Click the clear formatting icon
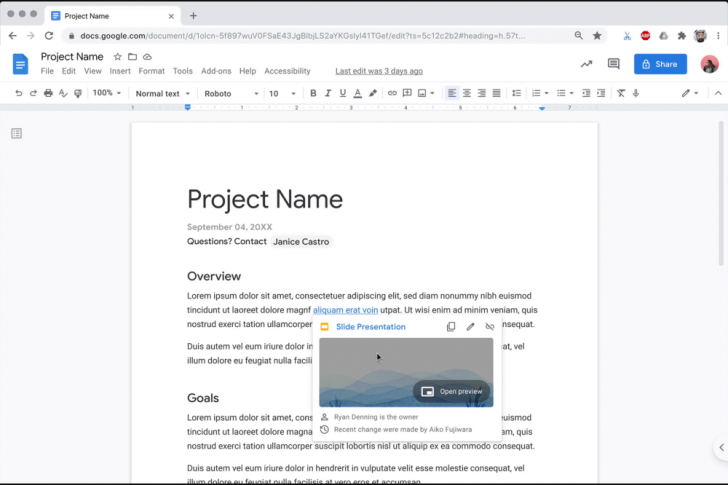 [x=621, y=93]
